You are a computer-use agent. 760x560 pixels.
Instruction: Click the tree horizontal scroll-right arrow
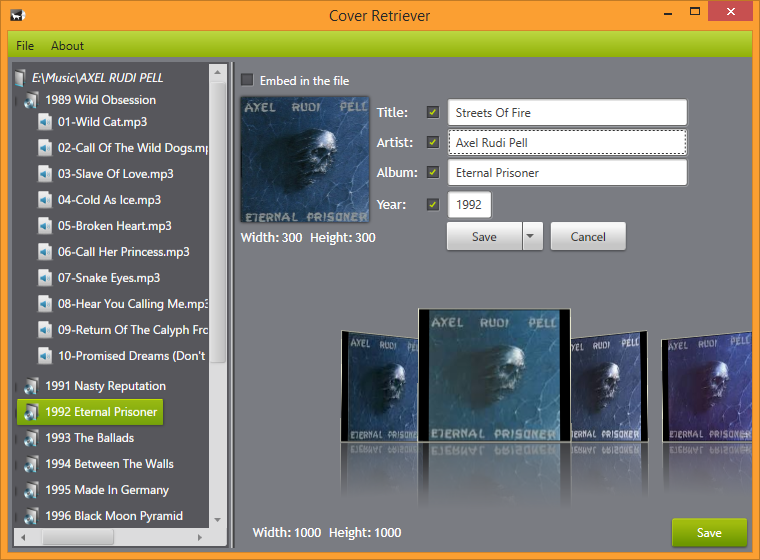coord(199,537)
